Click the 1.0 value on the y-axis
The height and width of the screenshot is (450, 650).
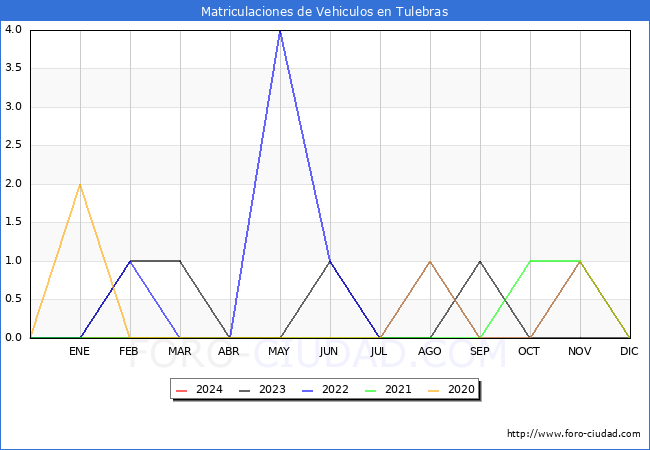(13, 261)
